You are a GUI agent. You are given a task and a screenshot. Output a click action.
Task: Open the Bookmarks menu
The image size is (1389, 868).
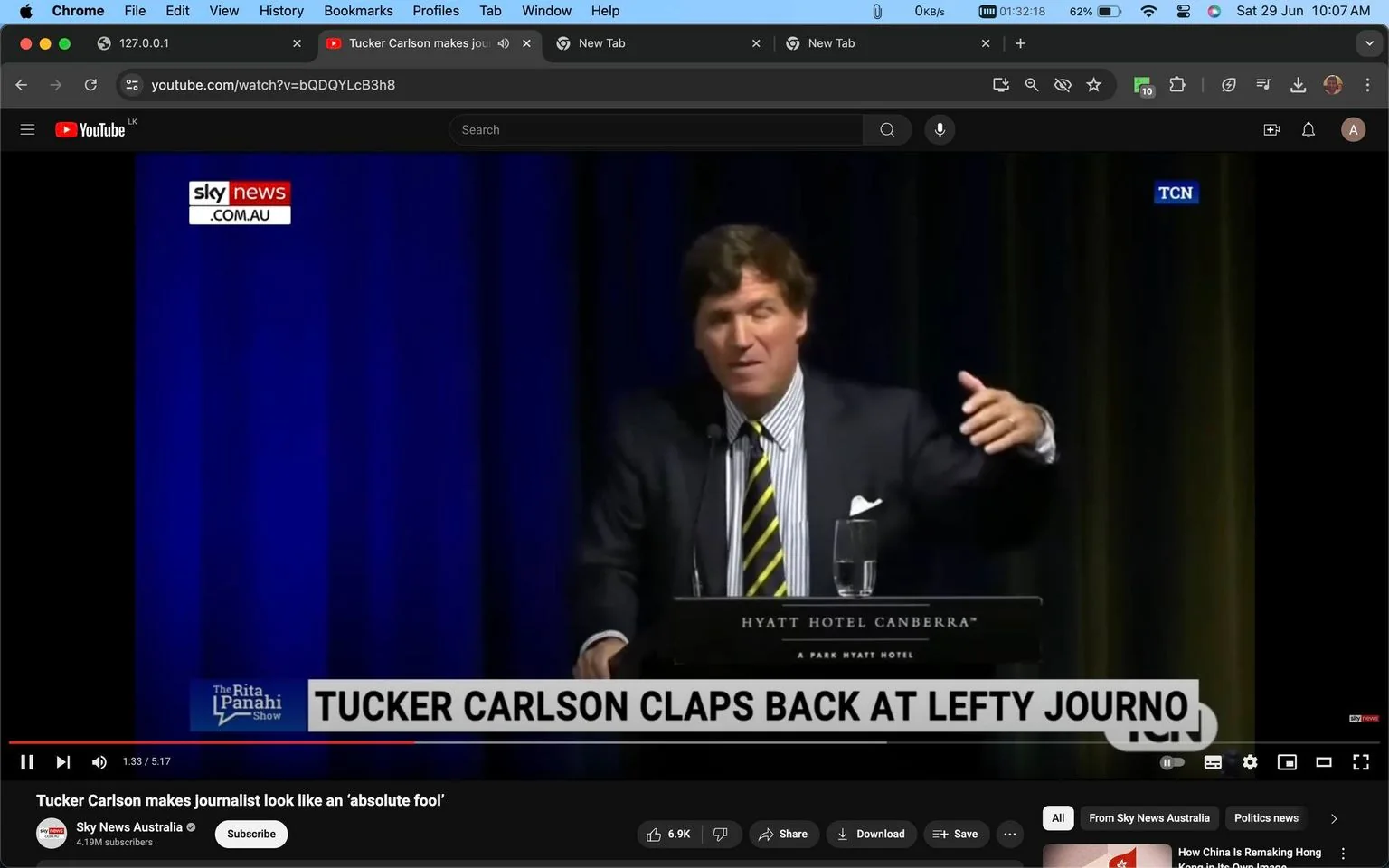click(358, 11)
